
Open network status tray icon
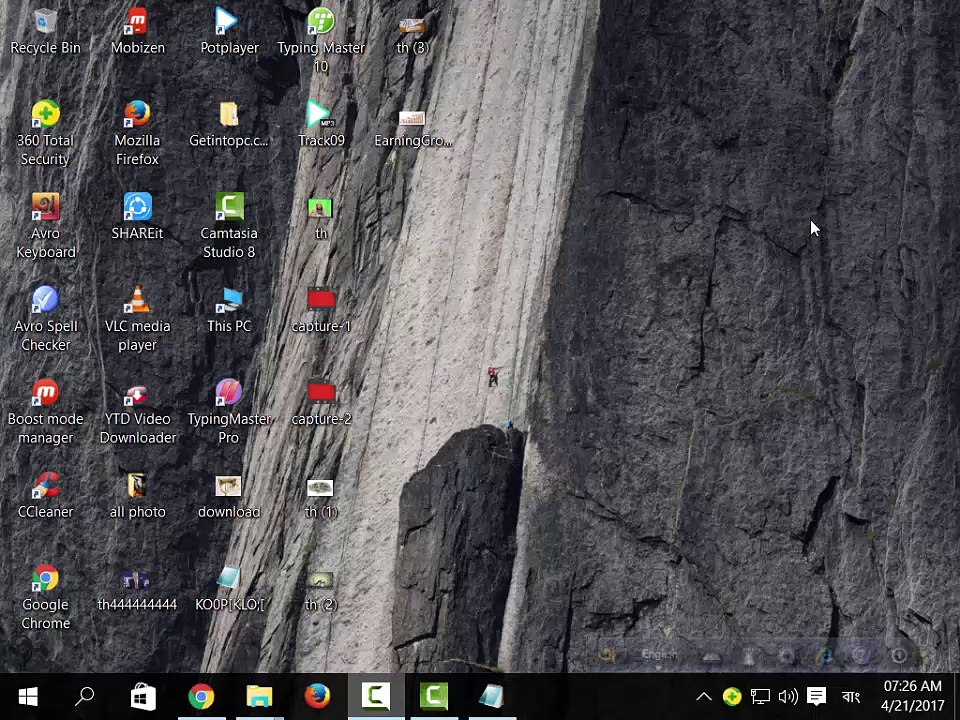[760, 696]
